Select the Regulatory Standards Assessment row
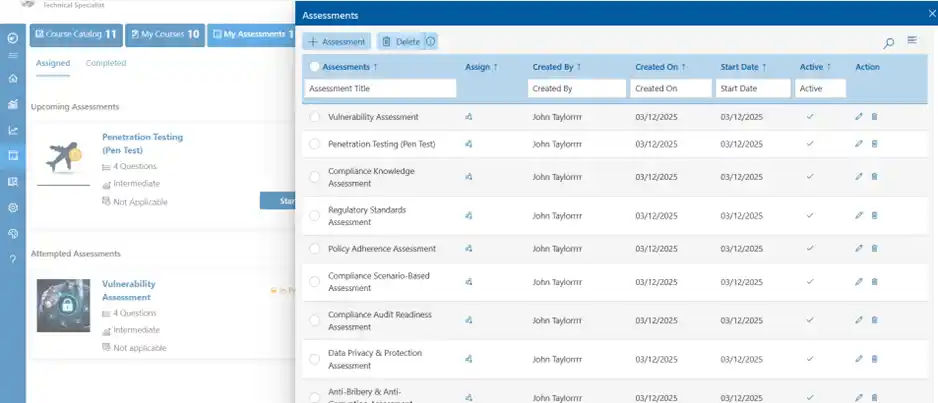This screenshot has height=403, width=938. (314, 216)
